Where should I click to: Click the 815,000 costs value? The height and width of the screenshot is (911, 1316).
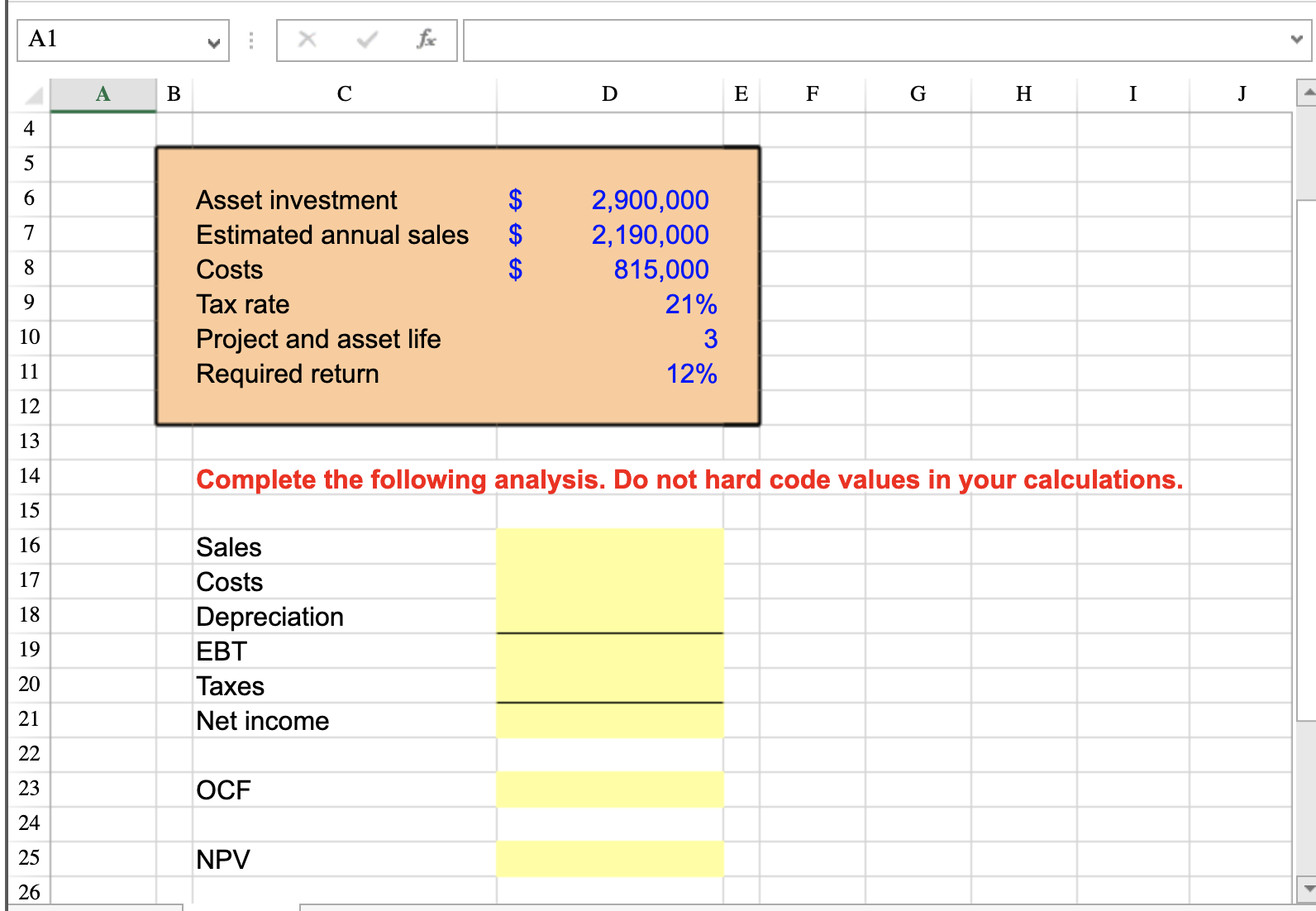point(661,269)
